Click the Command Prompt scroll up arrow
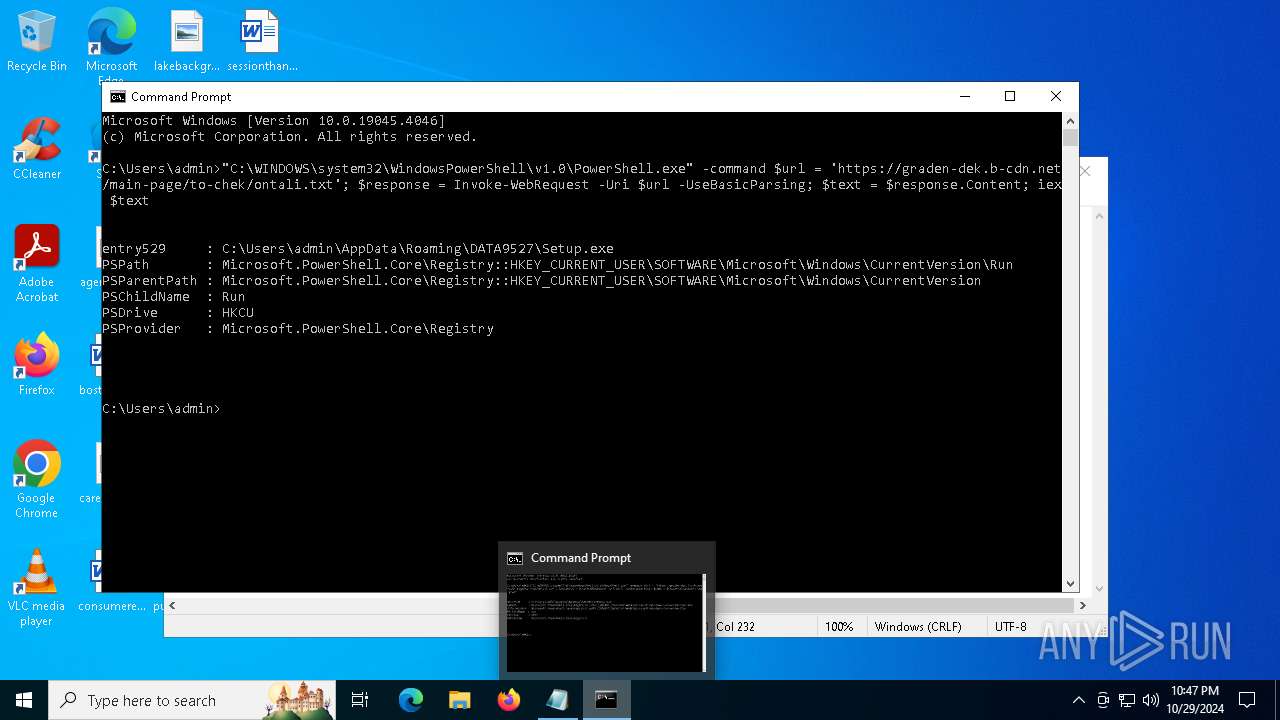 point(1070,120)
